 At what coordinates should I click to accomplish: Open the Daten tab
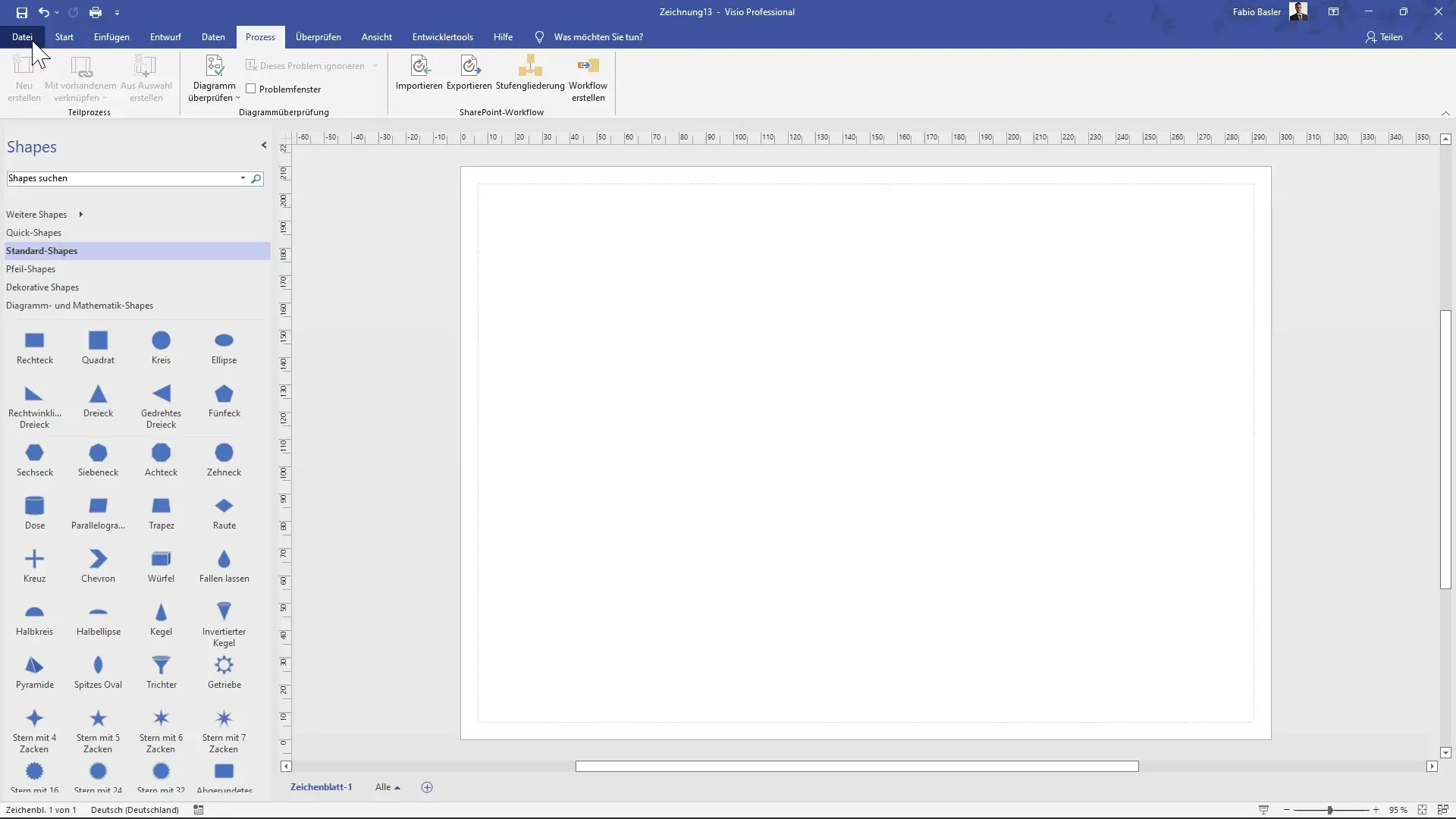pyautogui.click(x=213, y=37)
